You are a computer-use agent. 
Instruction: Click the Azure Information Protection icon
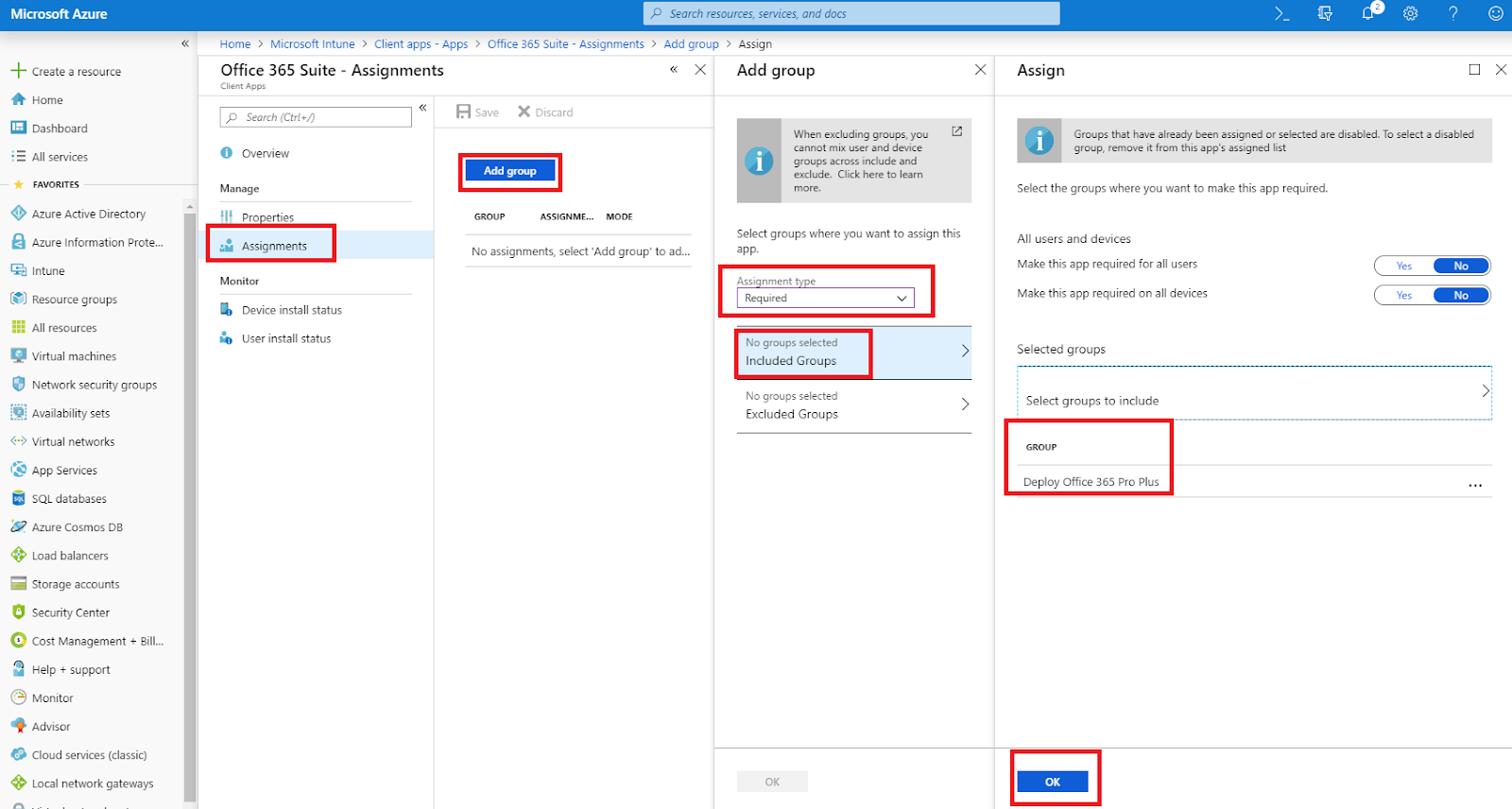[18, 242]
